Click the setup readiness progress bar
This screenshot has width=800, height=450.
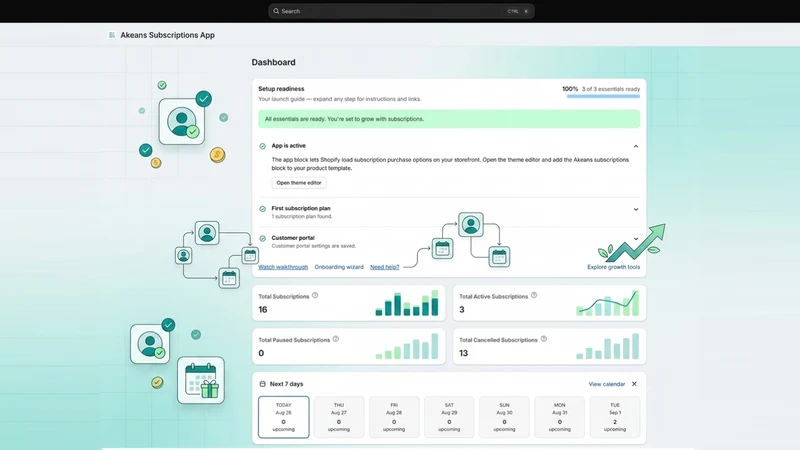click(603, 96)
